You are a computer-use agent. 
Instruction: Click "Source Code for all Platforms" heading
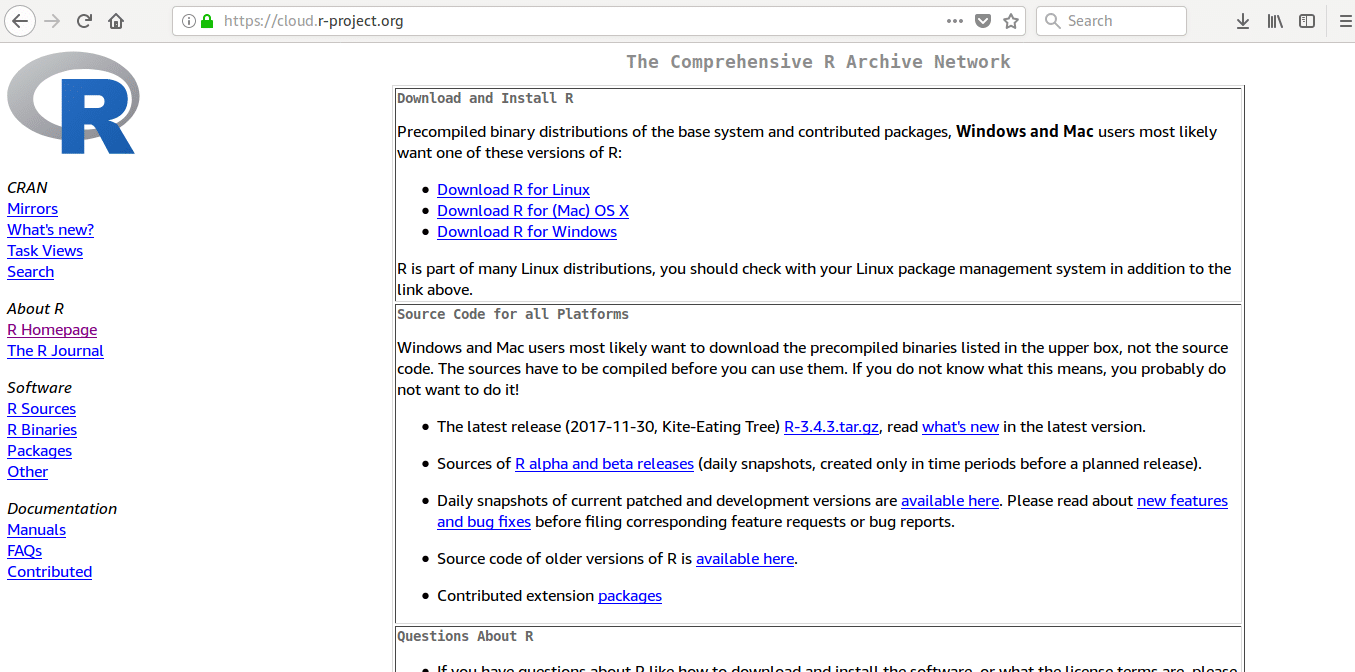pyautogui.click(x=513, y=314)
